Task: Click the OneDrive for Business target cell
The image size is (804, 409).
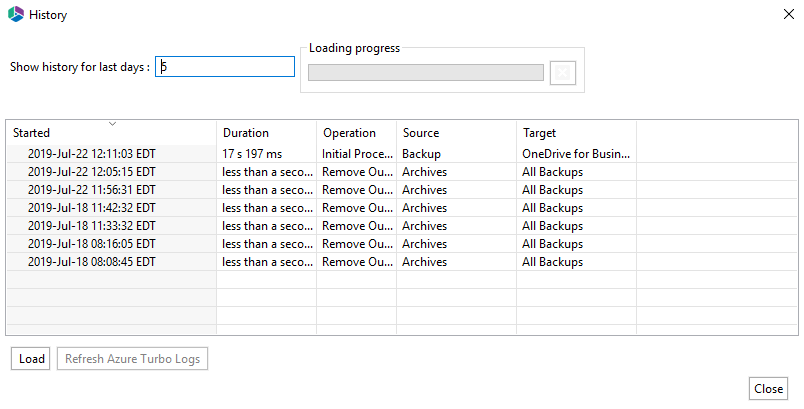Action: point(576,154)
